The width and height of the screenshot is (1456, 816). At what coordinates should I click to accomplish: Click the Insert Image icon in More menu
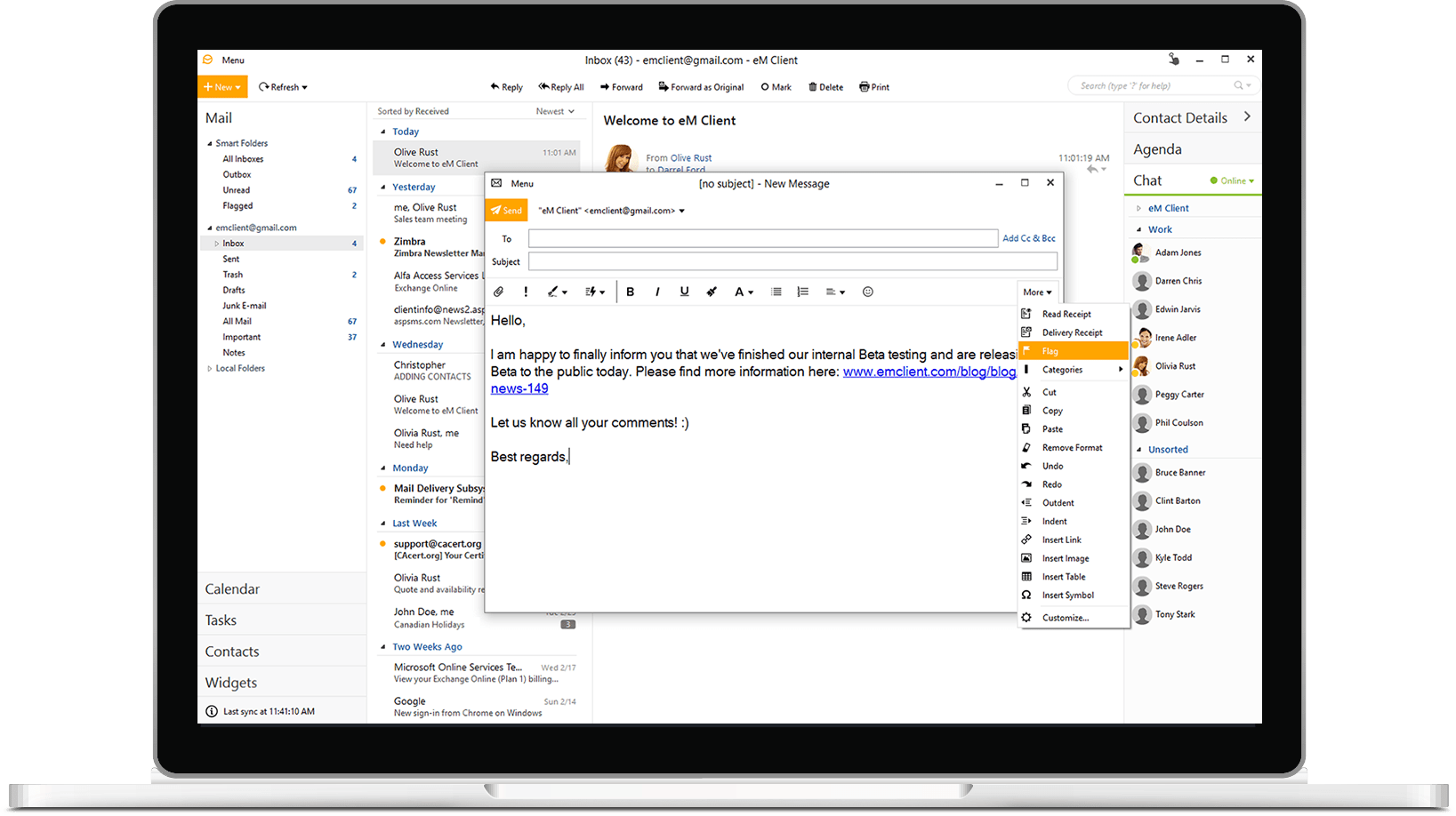click(x=1026, y=558)
